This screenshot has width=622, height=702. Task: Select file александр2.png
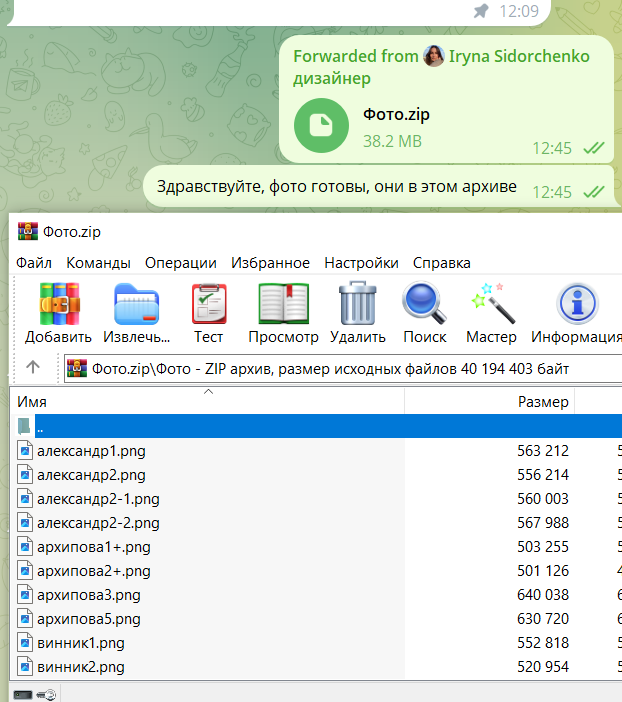(91, 475)
